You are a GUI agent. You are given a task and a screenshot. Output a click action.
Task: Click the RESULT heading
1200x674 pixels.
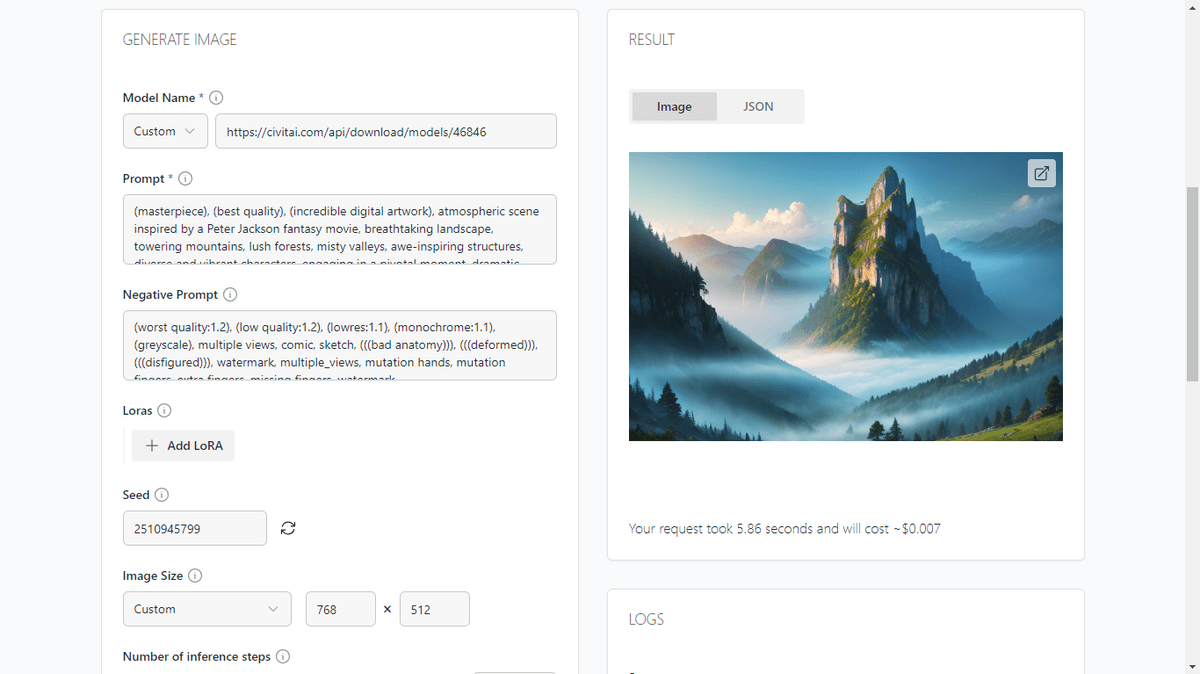(x=652, y=40)
